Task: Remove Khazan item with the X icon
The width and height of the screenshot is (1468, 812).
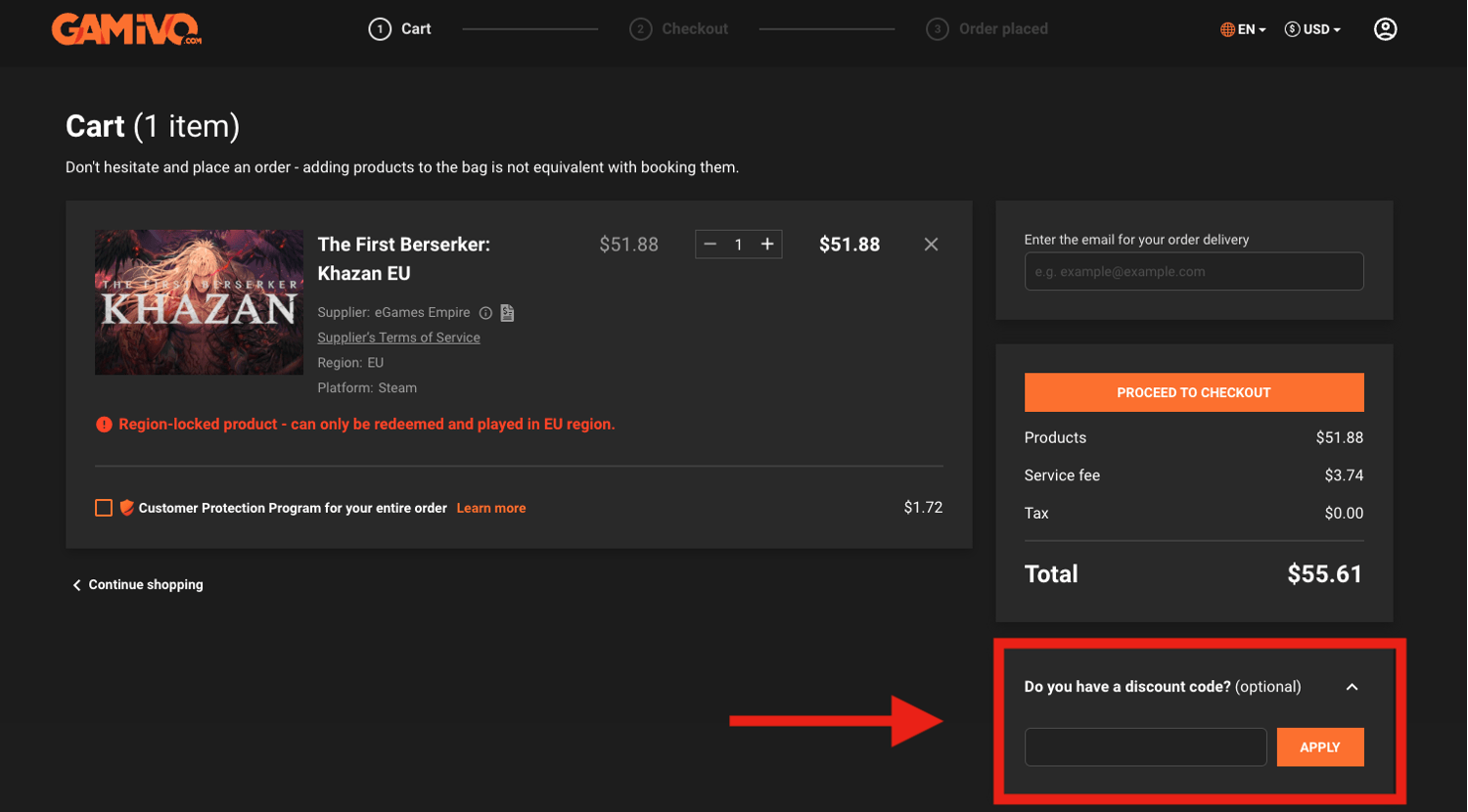Action: pos(931,245)
